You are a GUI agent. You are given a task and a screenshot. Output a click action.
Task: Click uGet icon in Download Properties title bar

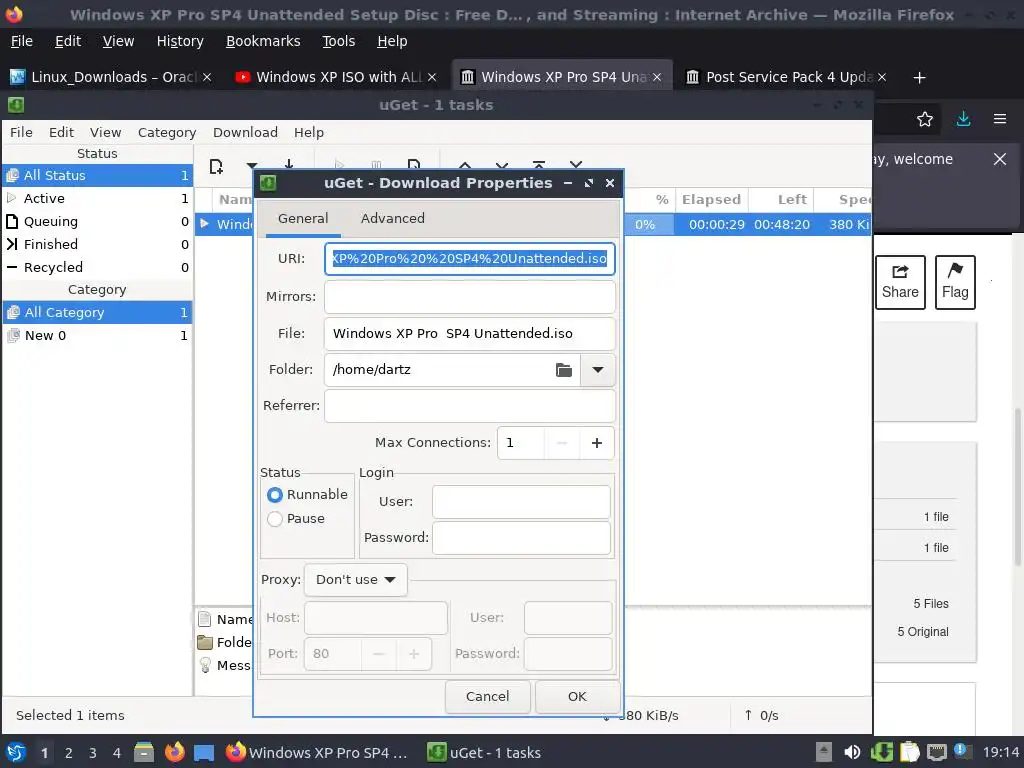click(x=268, y=184)
